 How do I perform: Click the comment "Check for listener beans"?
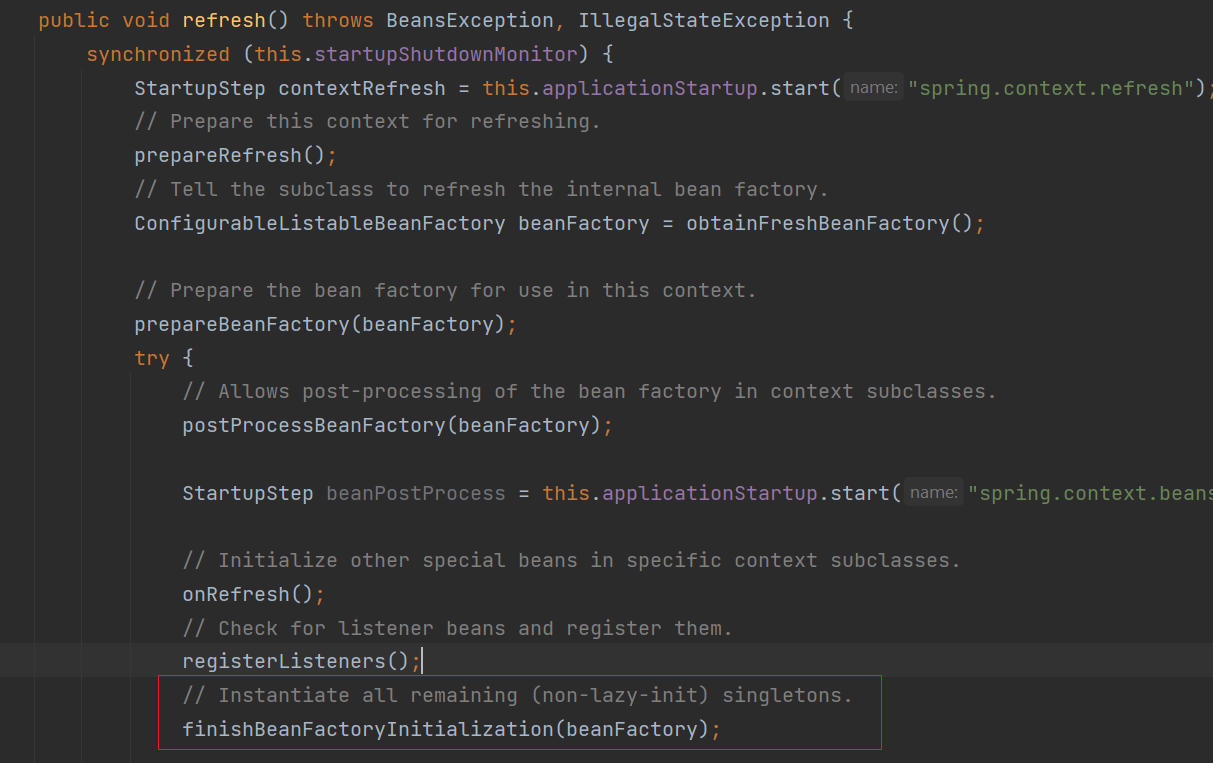457,629
